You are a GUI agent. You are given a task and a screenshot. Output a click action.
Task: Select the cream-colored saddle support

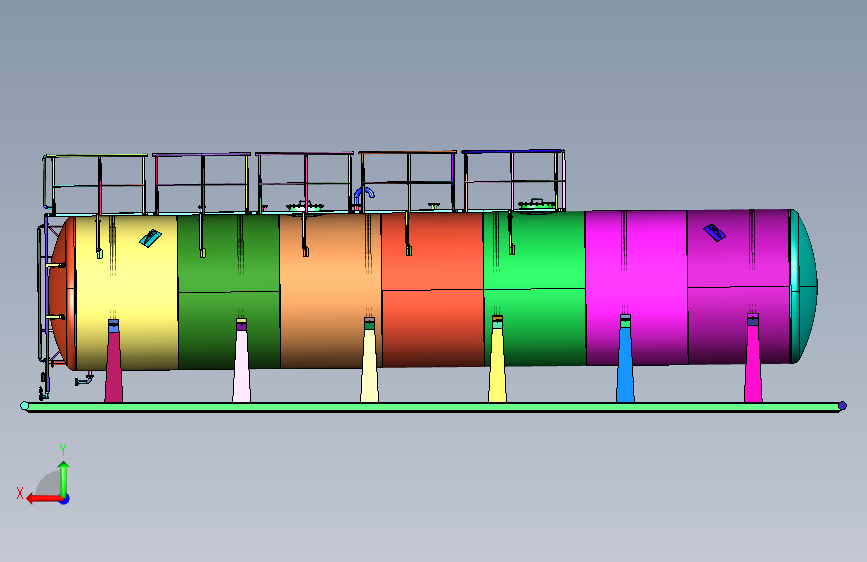click(x=369, y=365)
